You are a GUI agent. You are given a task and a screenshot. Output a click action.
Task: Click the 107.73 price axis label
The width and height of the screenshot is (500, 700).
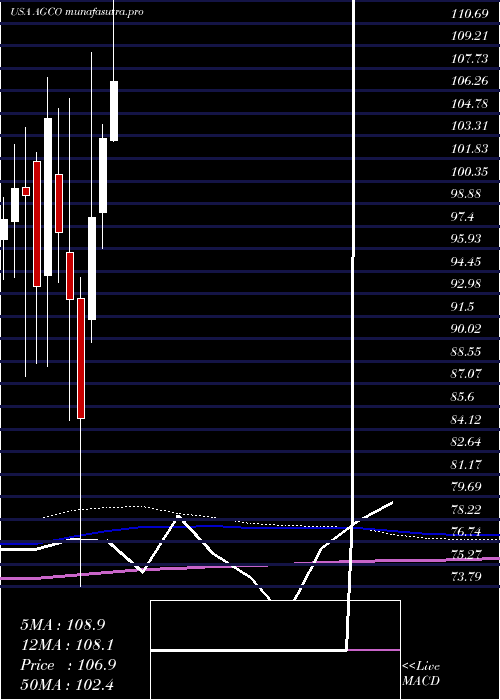[x=469, y=59]
